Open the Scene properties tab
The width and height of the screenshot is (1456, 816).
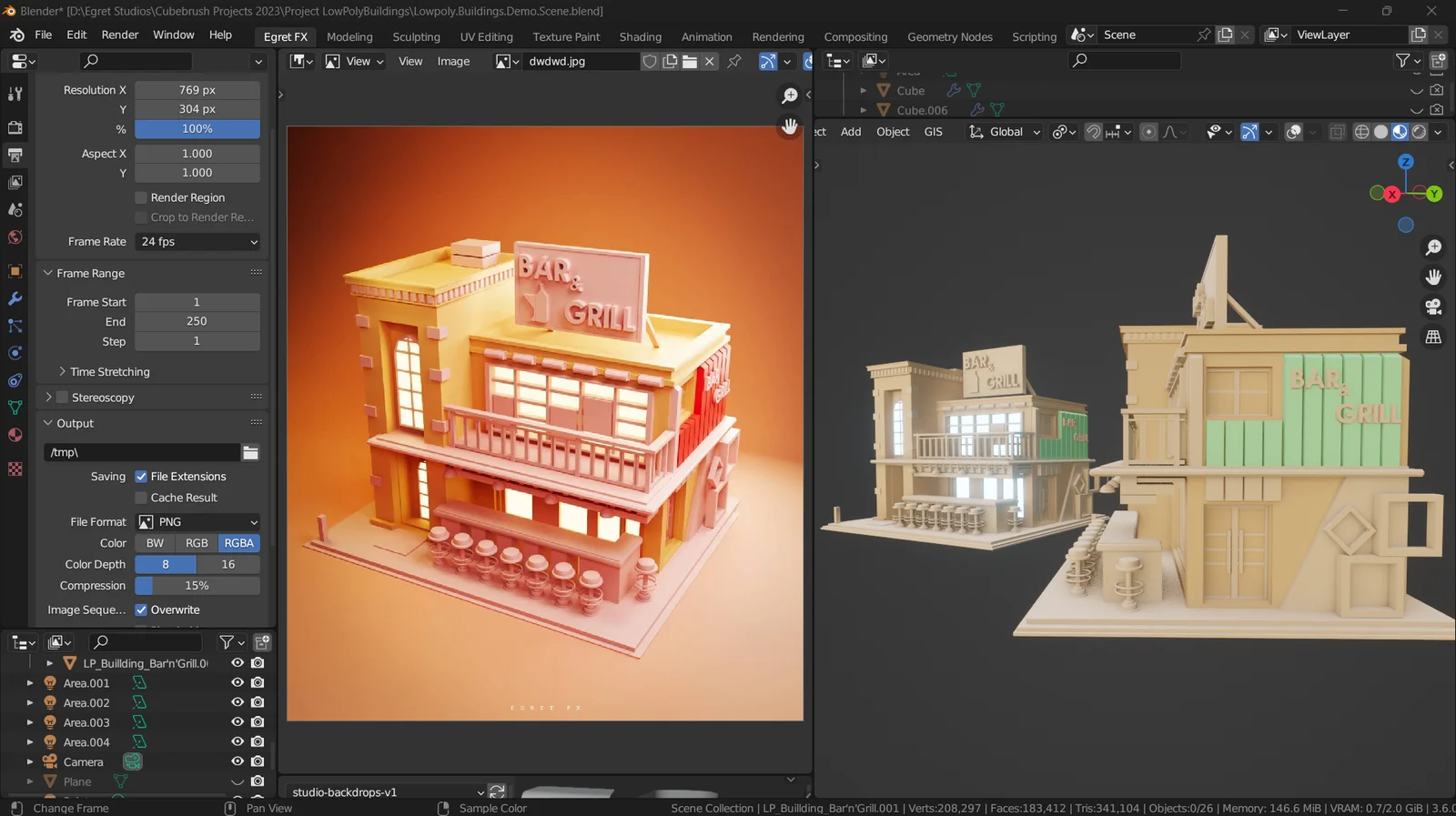click(x=15, y=209)
